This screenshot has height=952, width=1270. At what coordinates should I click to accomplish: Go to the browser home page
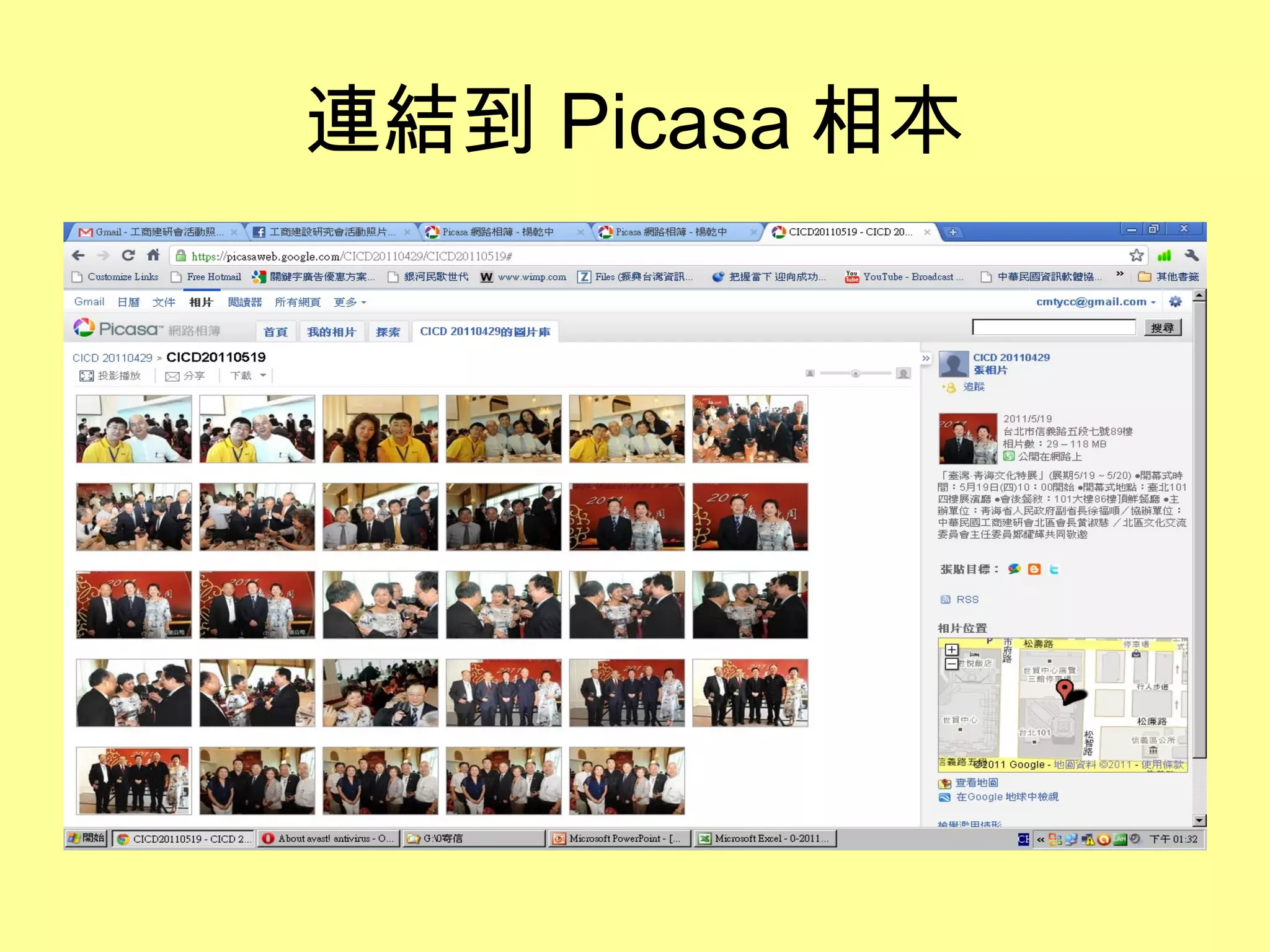coord(153,255)
